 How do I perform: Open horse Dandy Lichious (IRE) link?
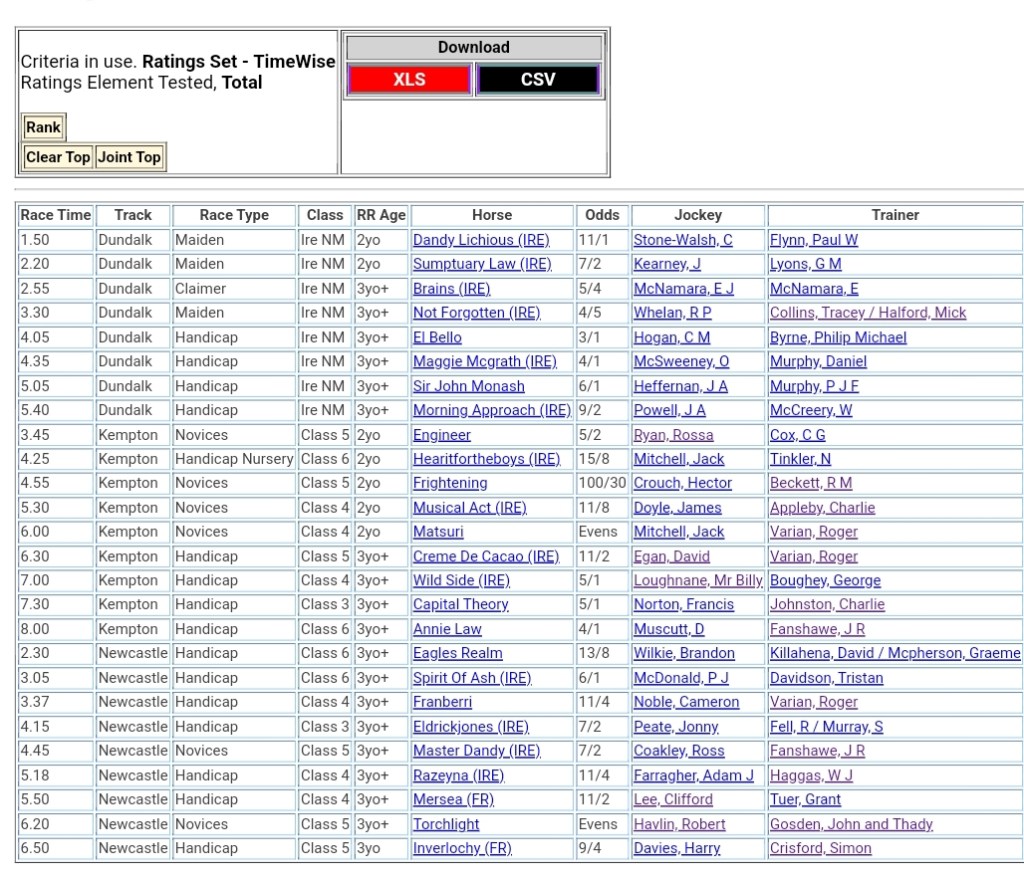coord(481,240)
